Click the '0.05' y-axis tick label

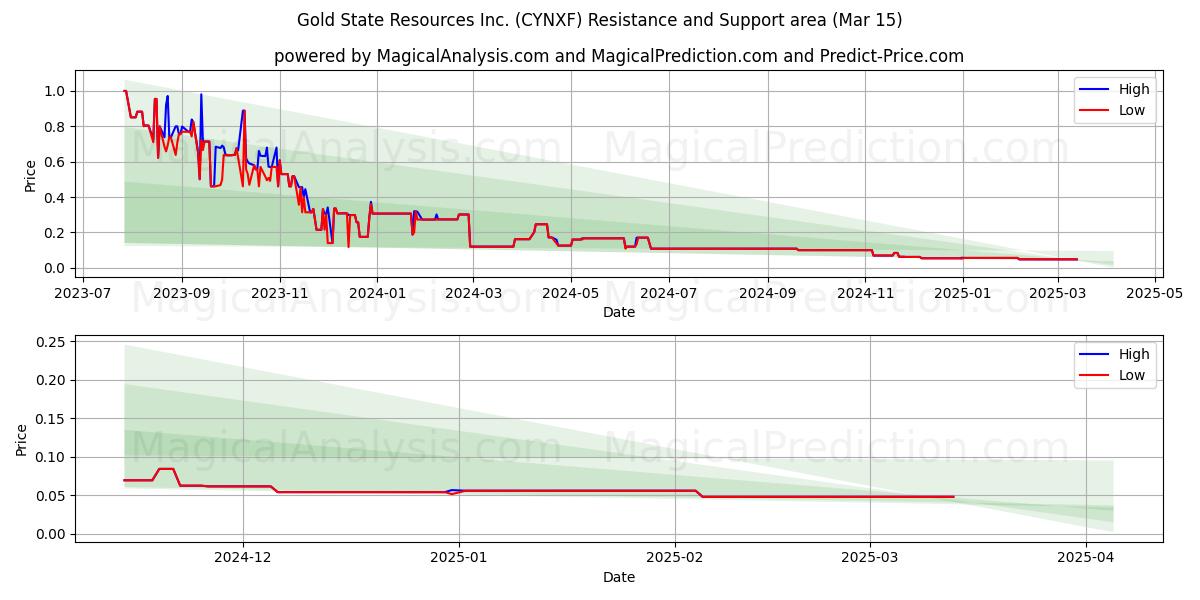[52, 496]
